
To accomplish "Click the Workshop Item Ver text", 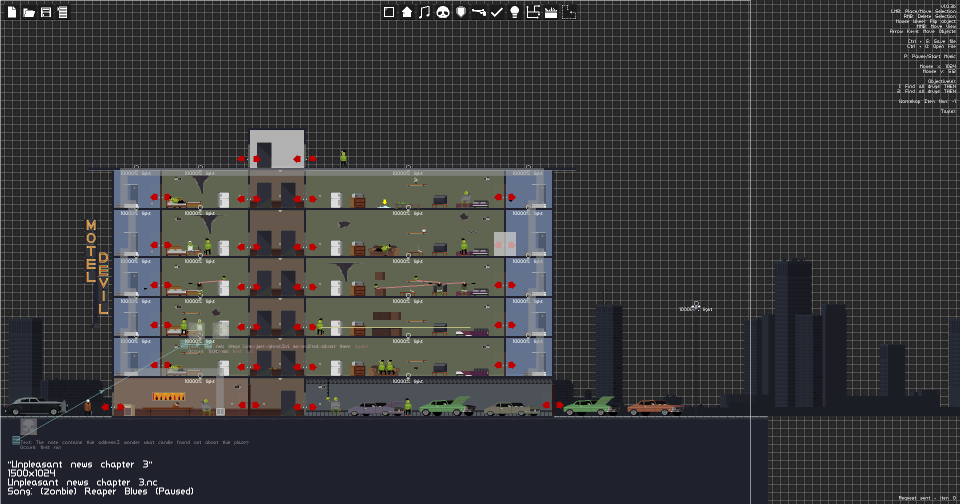I will 927,101.
